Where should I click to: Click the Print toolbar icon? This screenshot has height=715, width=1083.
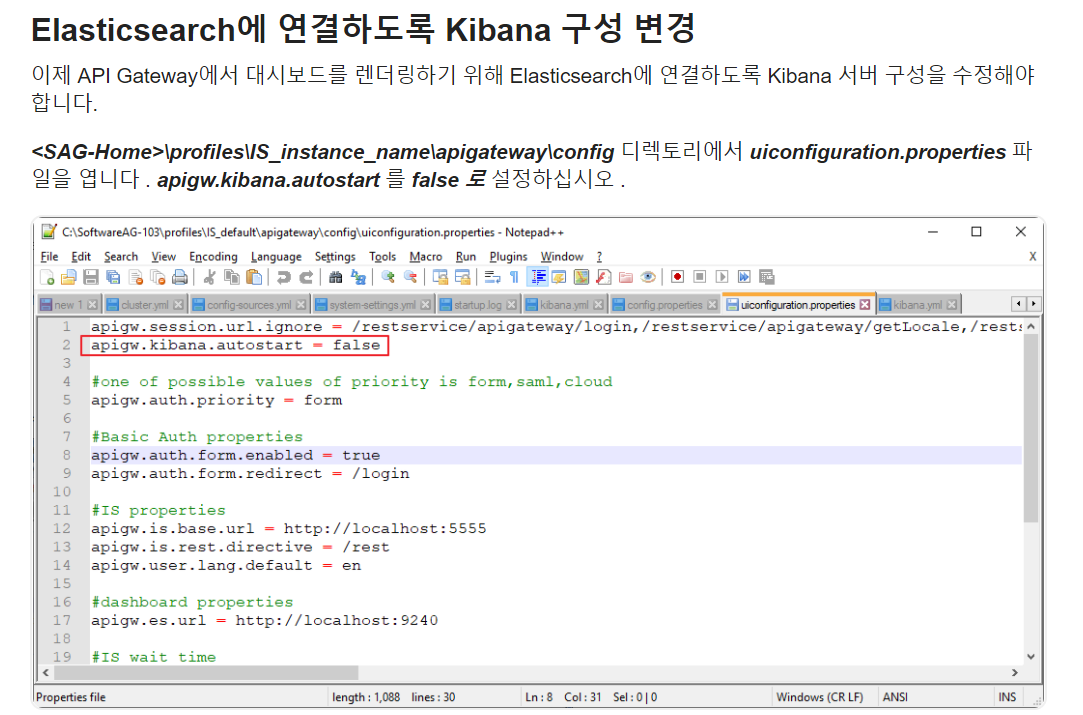coord(180,277)
